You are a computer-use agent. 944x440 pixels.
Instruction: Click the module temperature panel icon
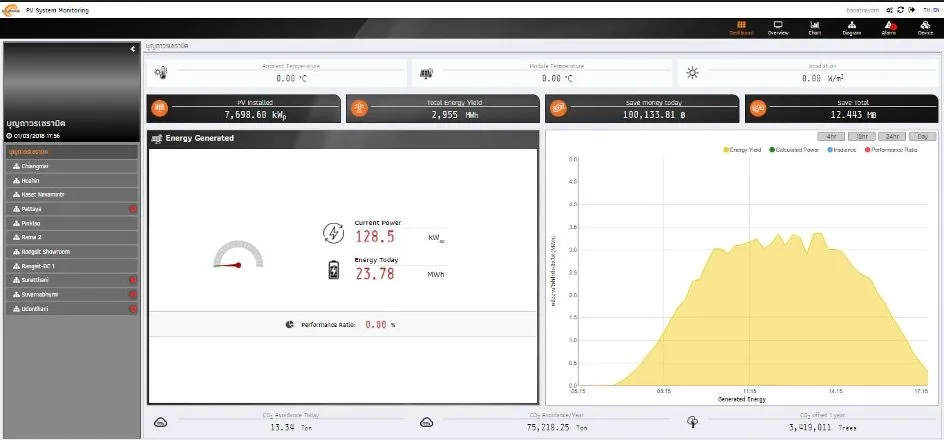(x=426, y=73)
